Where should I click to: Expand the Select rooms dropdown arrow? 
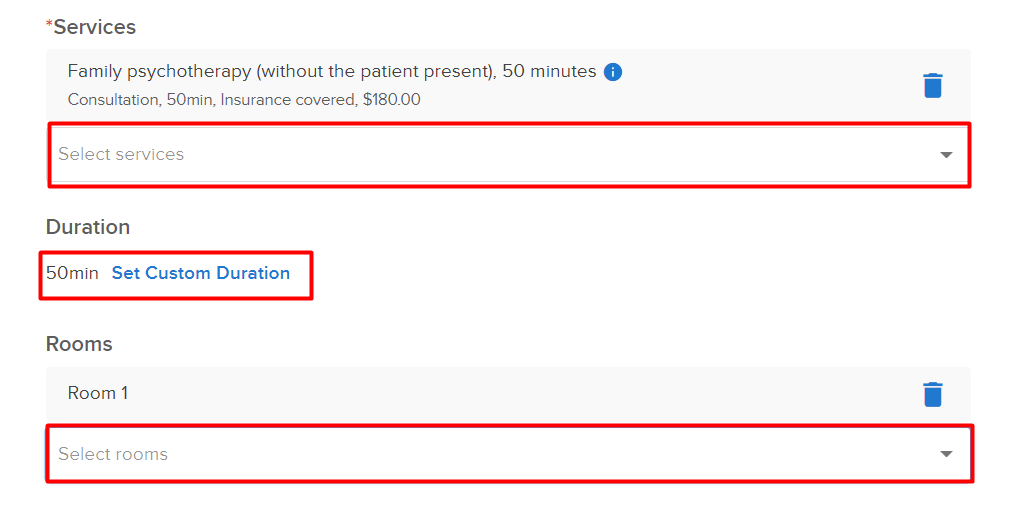coord(946,454)
